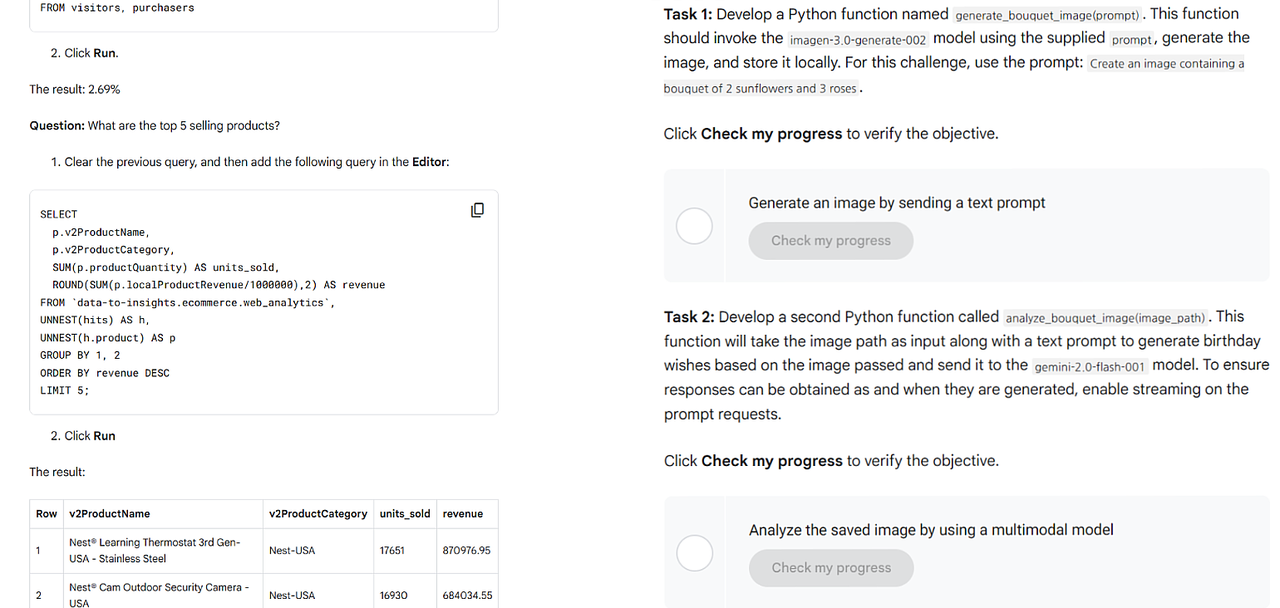
Task: Click Check my progress for analyze image
Action: [830, 568]
